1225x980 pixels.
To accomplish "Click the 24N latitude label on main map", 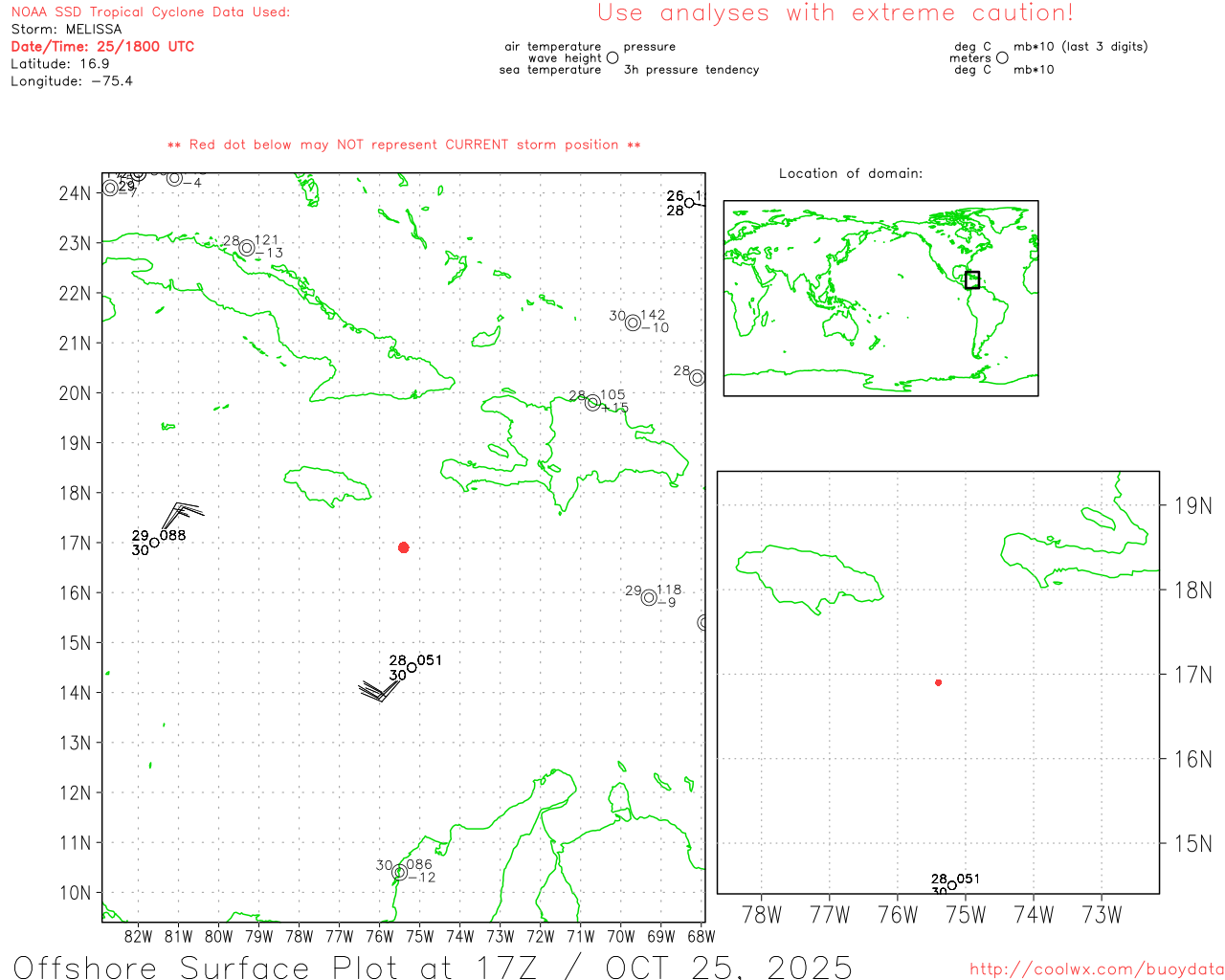I will (75, 193).
